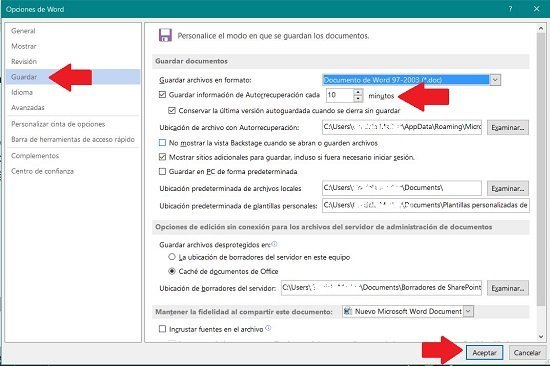Click info icon beside Guardar archivos desprotegidos
This screenshot has height=366, width=550.
[275, 244]
